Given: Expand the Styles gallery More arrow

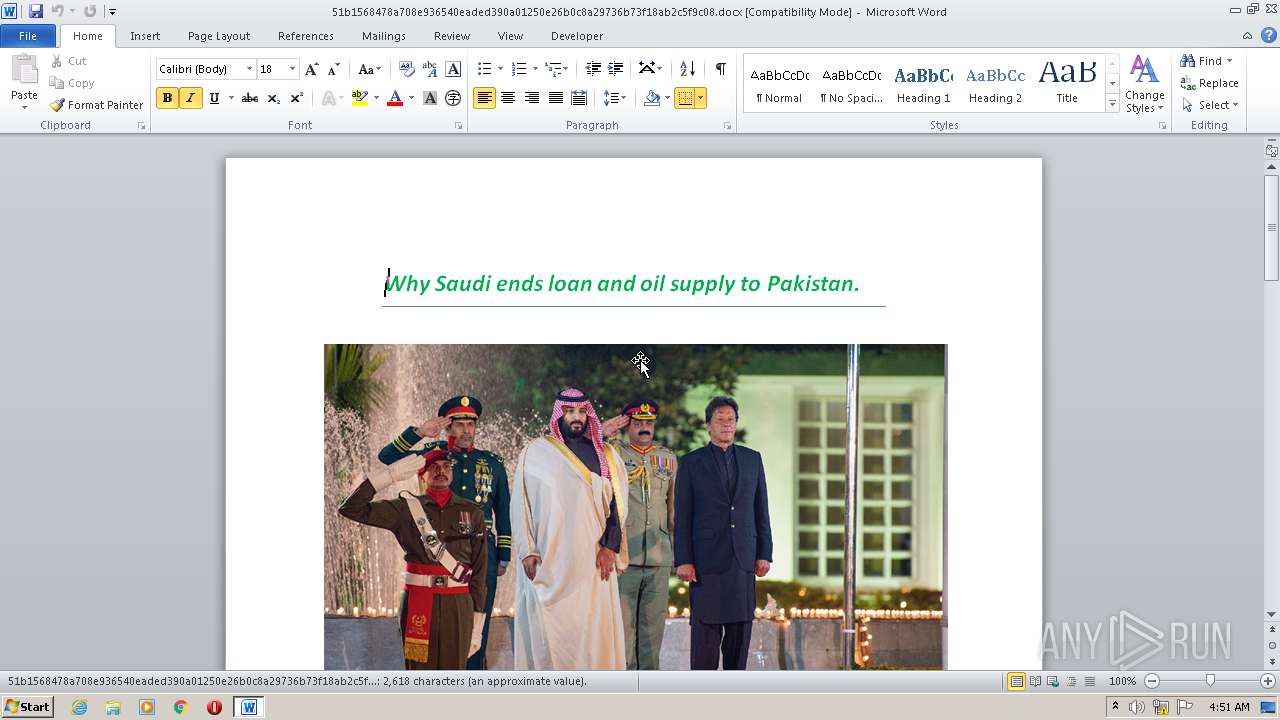Looking at the screenshot, I should [1112, 104].
